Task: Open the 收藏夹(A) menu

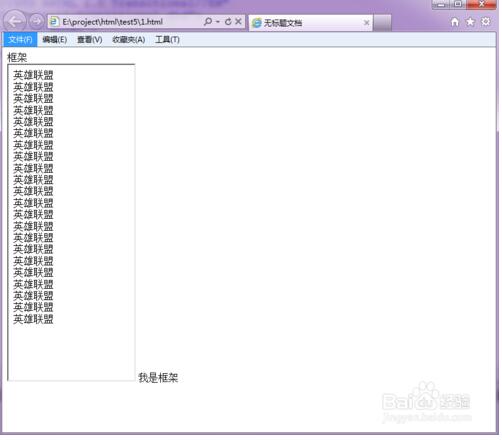Action: click(128, 40)
